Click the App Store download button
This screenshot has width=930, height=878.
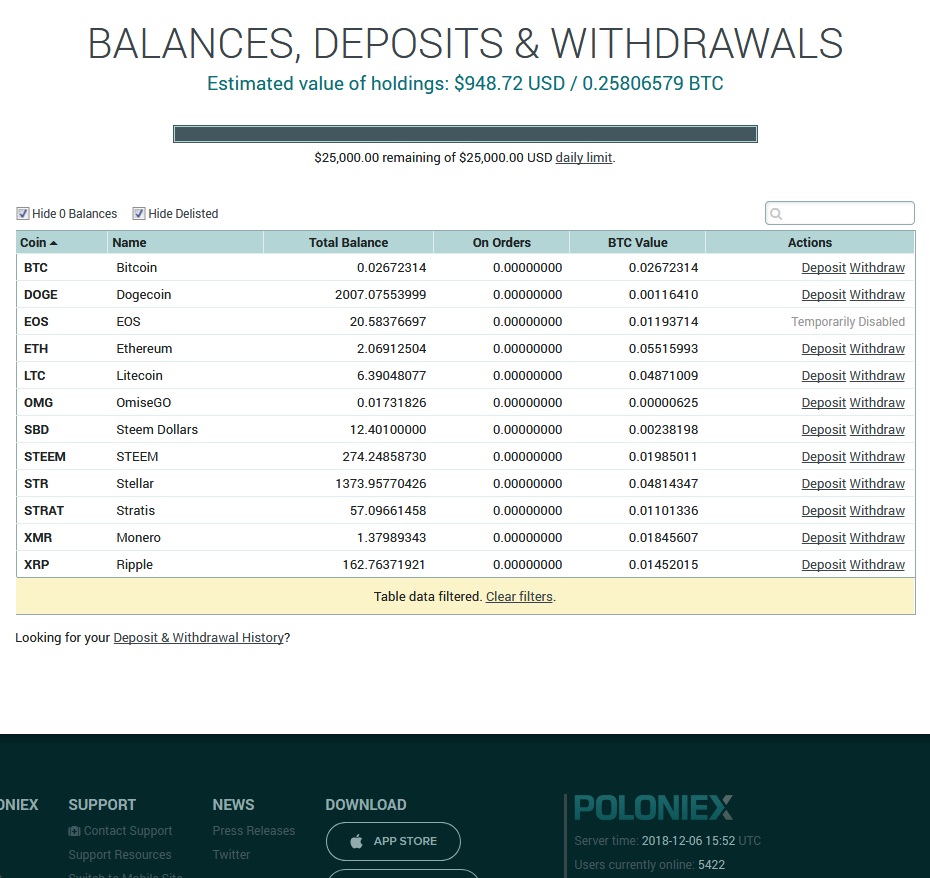pos(393,841)
